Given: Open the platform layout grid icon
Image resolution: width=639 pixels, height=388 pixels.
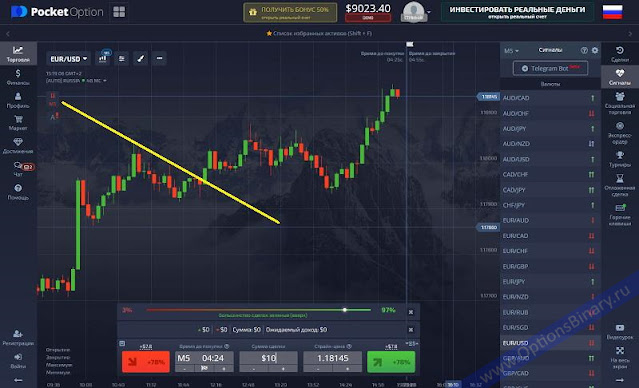Looking at the screenshot, I should [x=119, y=12].
